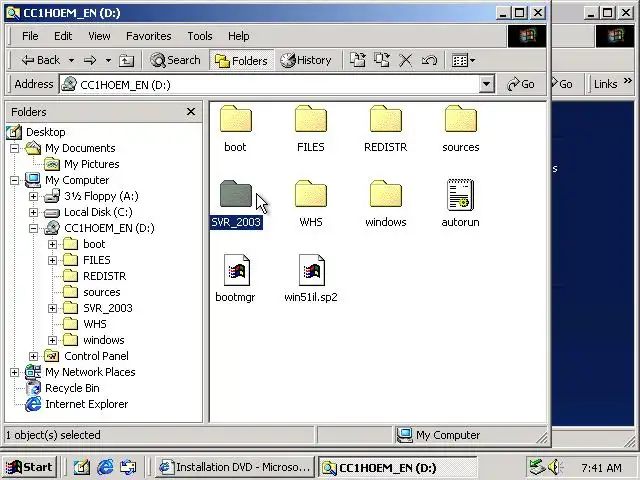640x480 pixels.
Task: Select the WHS folder icon in file pane
Action: [311, 194]
